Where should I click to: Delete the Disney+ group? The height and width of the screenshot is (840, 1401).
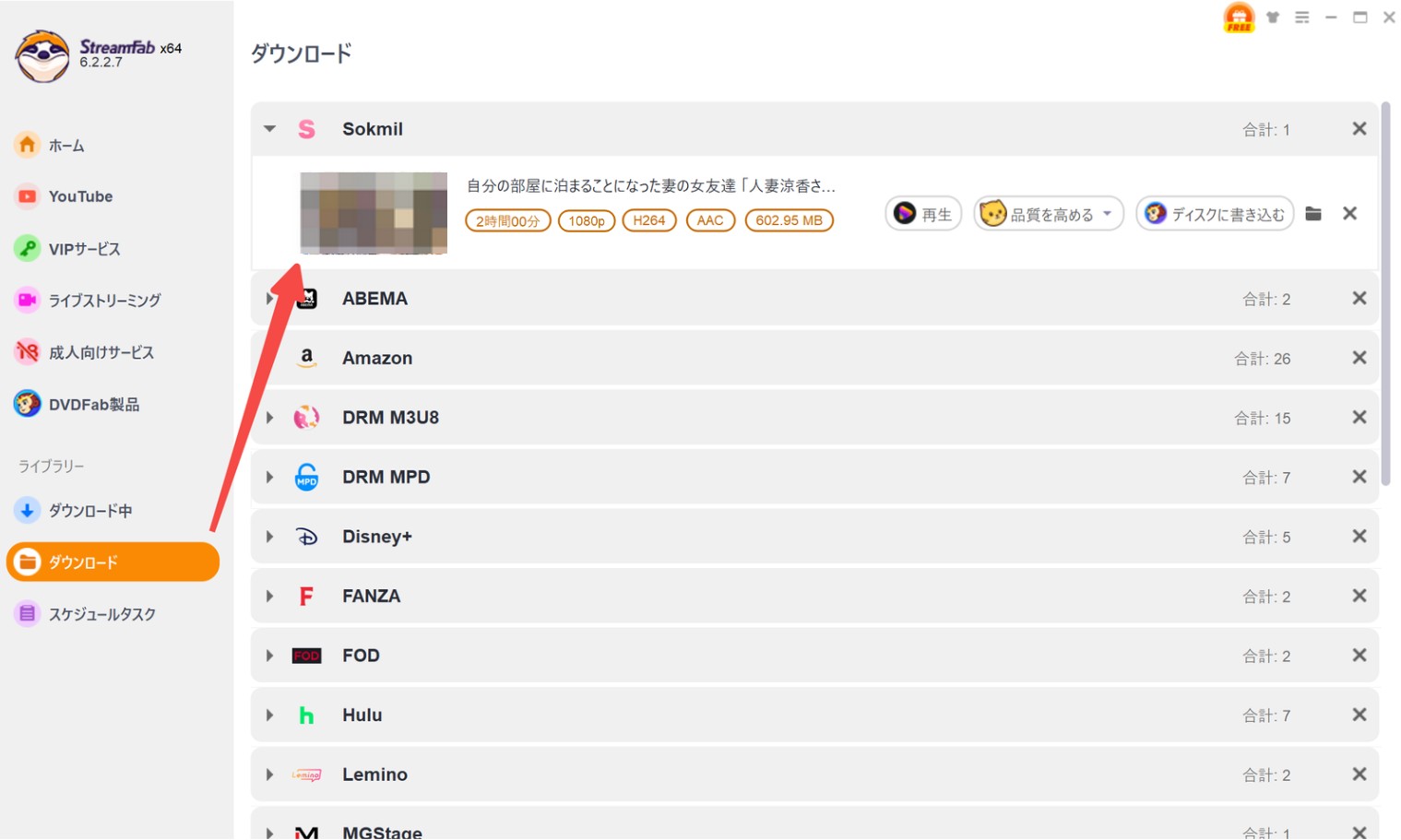tap(1359, 537)
